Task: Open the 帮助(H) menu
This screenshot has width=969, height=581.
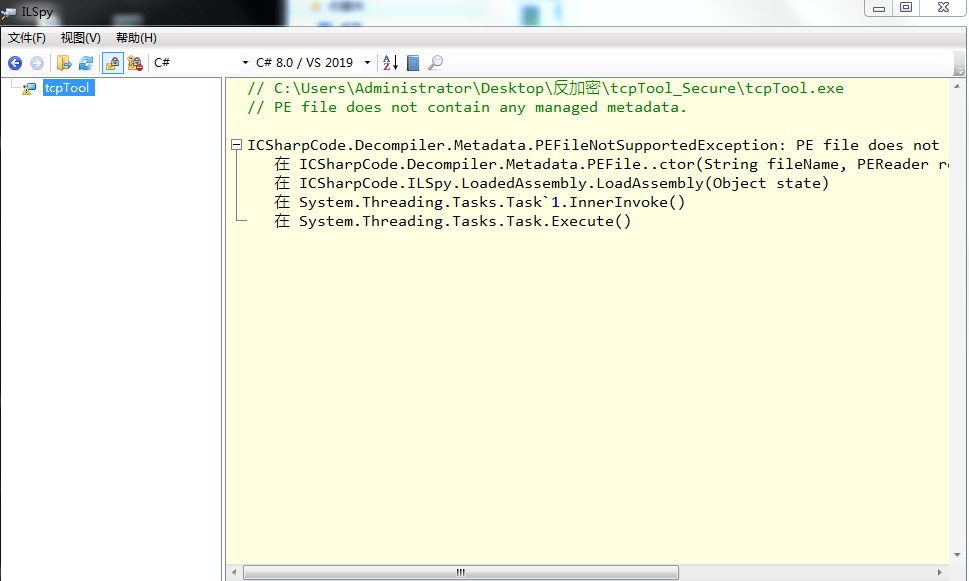Action: pos(136,37)
